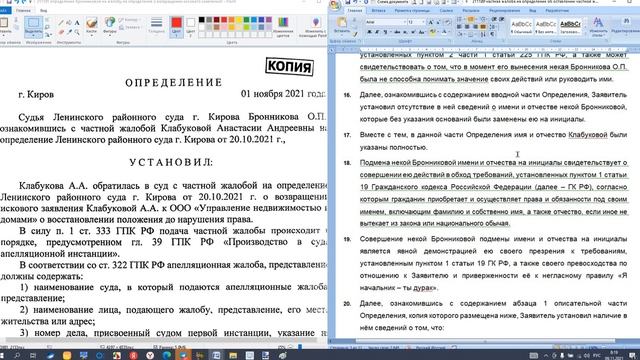Open line spacing dropdown in Word

[x=493, y=27]
